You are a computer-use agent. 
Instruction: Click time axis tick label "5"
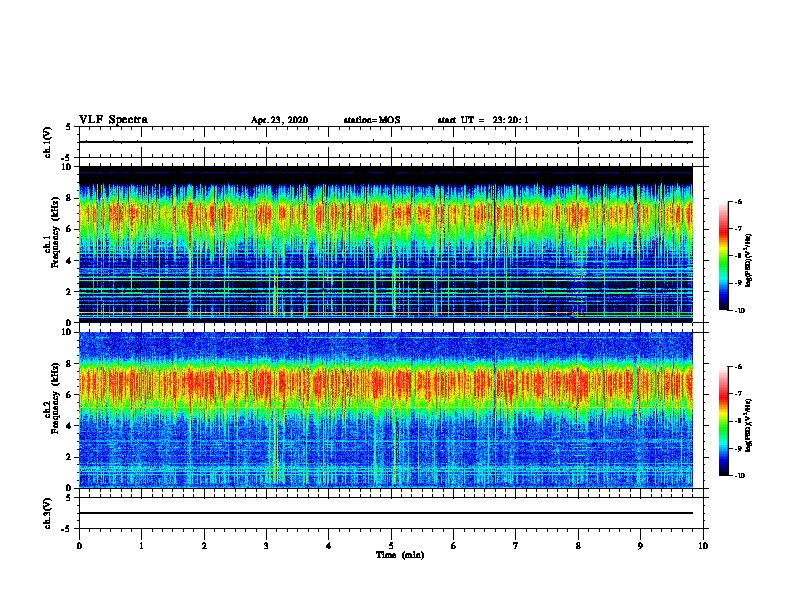point(391,546)
